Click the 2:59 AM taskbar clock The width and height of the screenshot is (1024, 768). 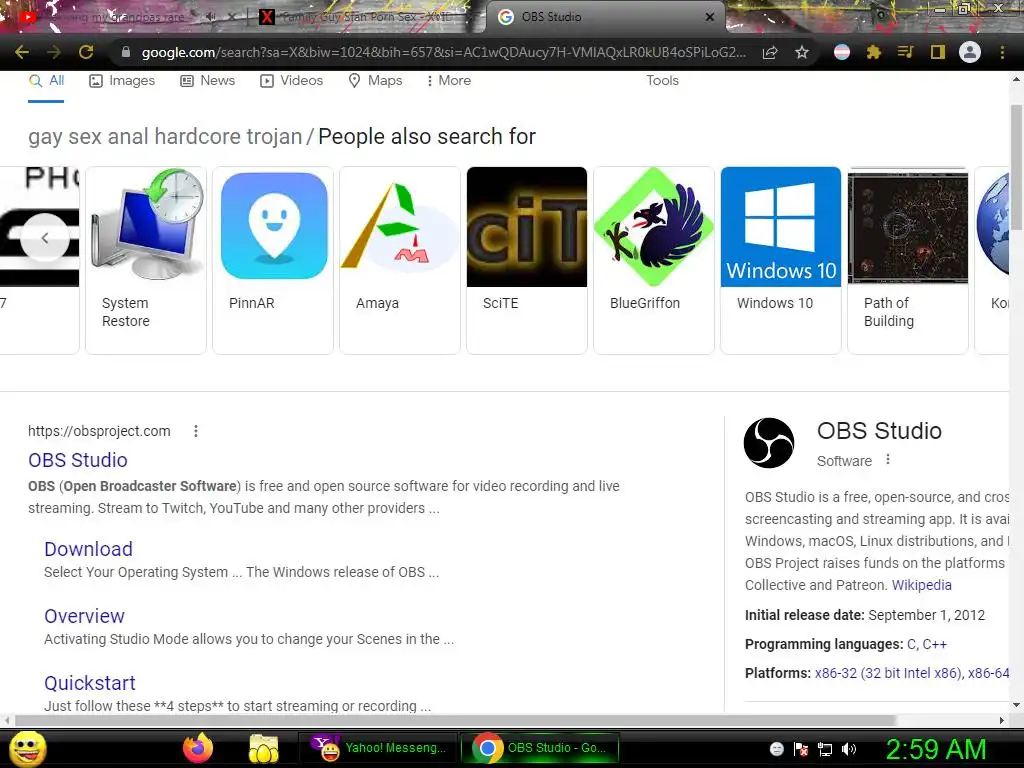[x=935, y=749]
